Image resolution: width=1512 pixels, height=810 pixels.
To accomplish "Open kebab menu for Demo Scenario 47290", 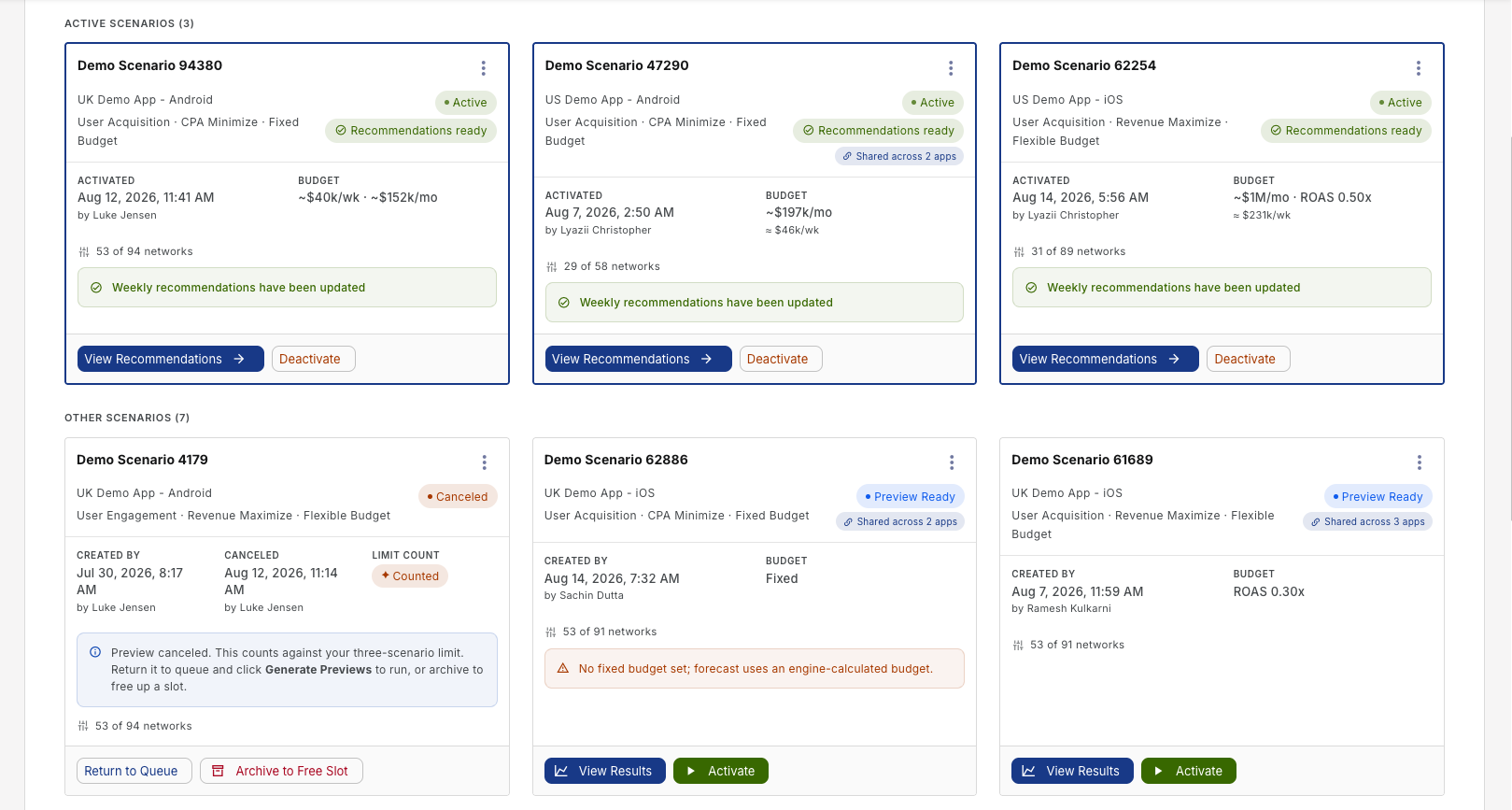I will pyautogui.click(x=951, y=68).
